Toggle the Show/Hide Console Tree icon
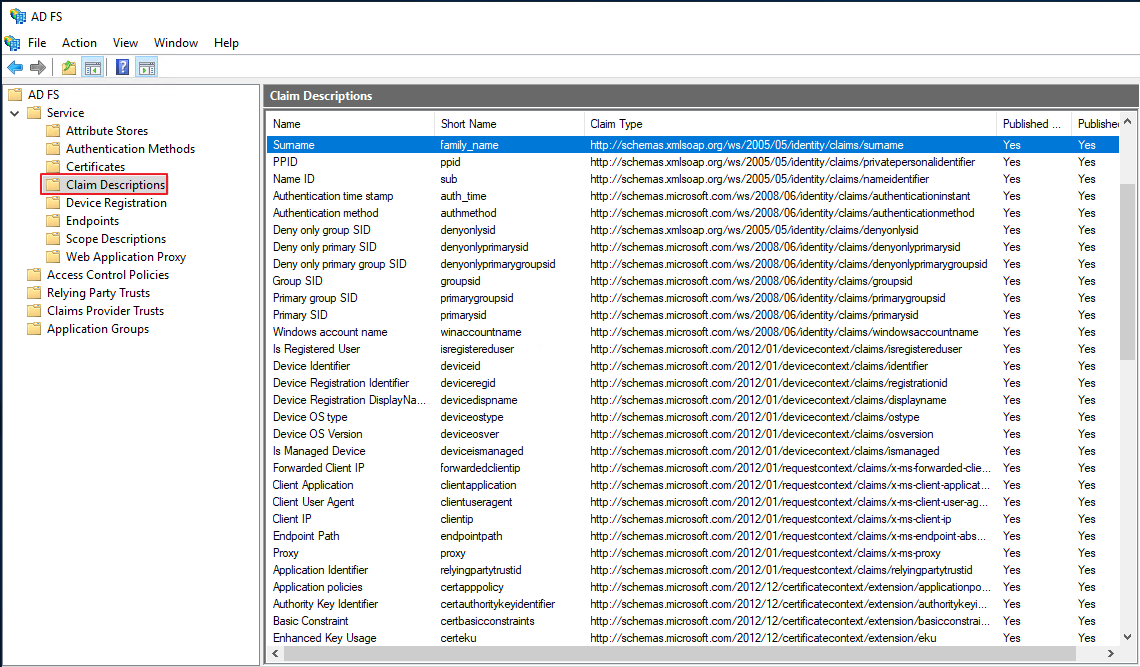Viewport: 1140px width, 667px height. (92, 68)
